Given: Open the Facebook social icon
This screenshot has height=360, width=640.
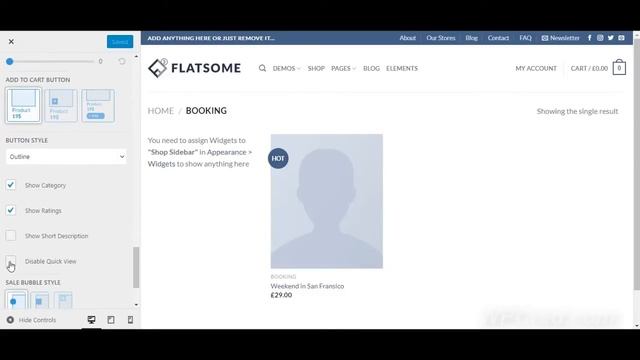Looking at the screenshot, I should (589, 38).
